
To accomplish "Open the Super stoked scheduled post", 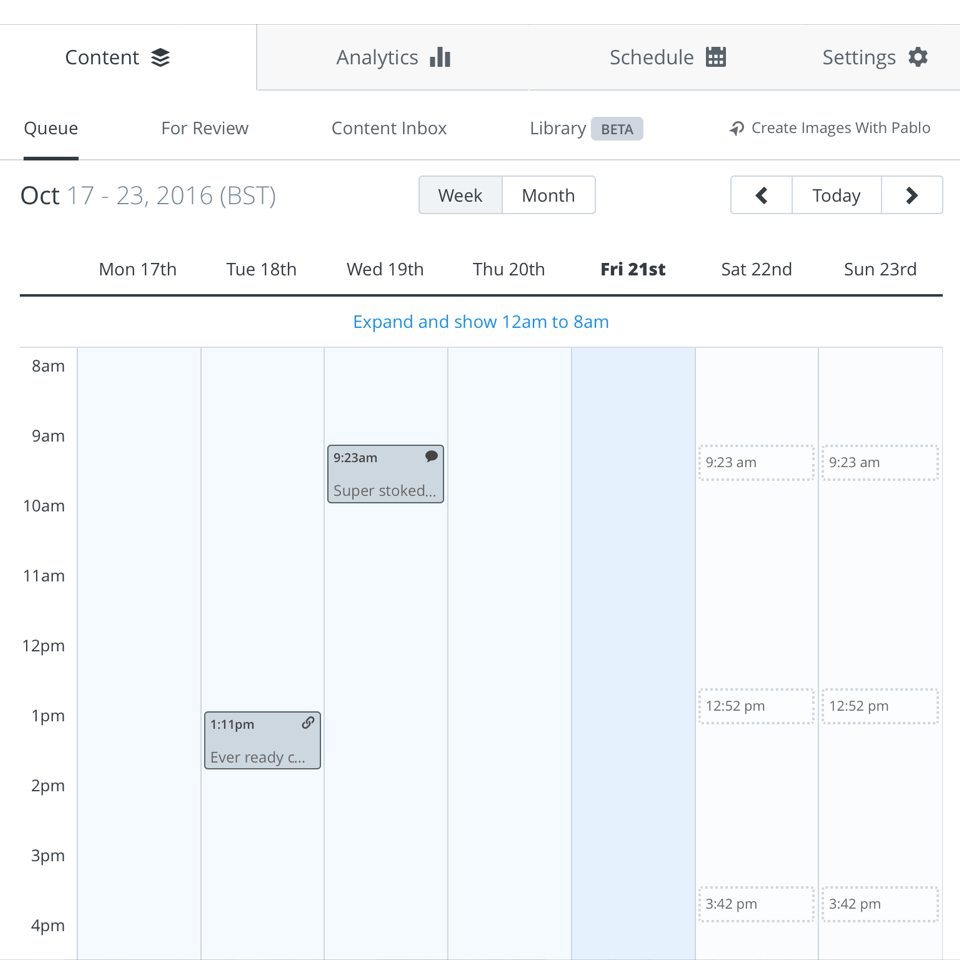I will 385,482.
